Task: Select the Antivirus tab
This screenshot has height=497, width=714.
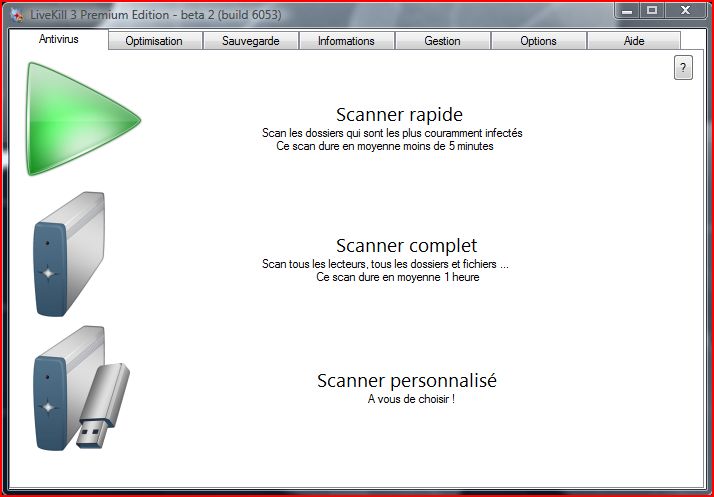Action: (x=59, y=39)
